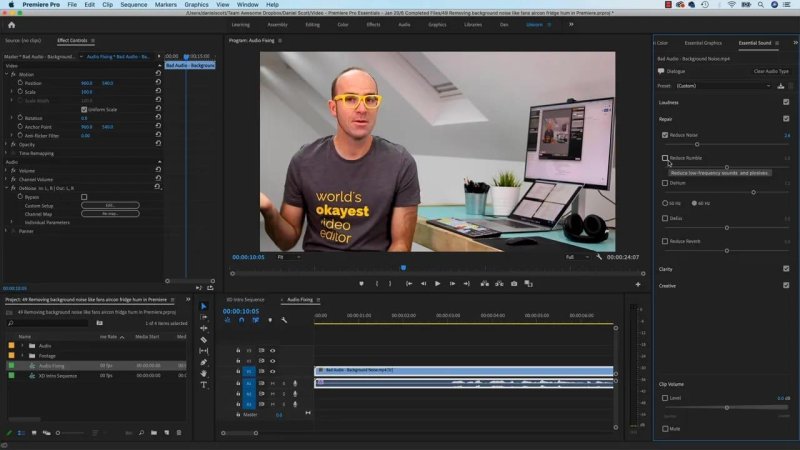Open the Sequence menu

pyautogui.click(x=134, y=5)
